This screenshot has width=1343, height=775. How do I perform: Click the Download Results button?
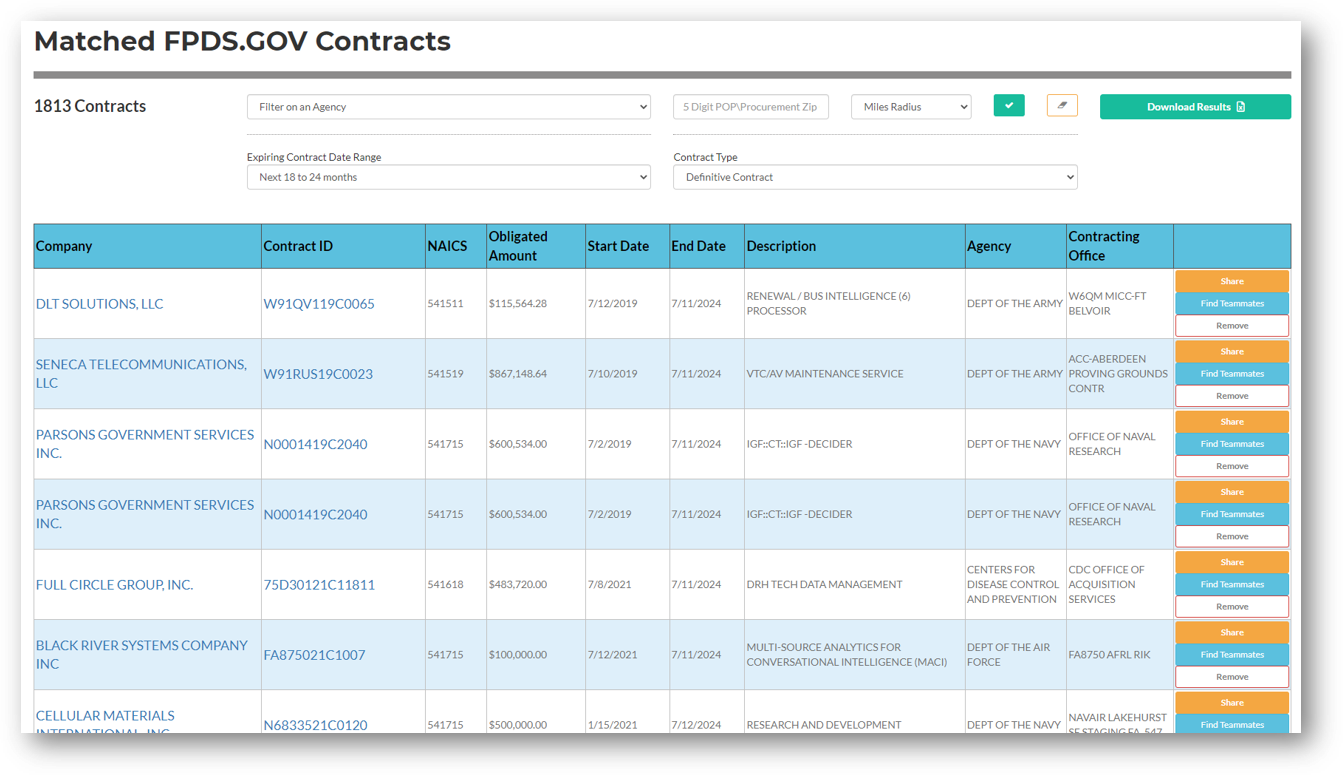pos(1195,107)
